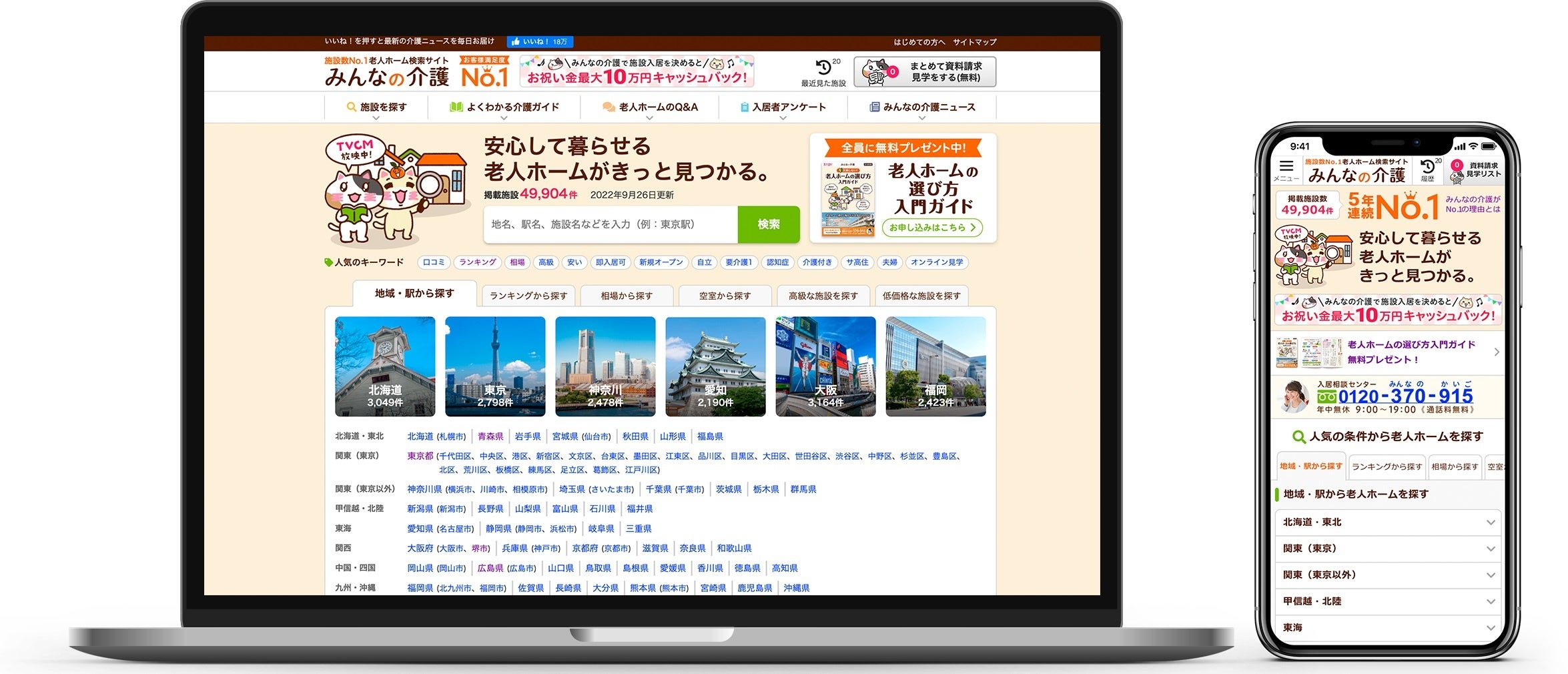Image resolution: width=1568 pixels, height=674 pixels.
Task: Click お申し込みはこちら button on laptop
Action: tap(932, 228)
